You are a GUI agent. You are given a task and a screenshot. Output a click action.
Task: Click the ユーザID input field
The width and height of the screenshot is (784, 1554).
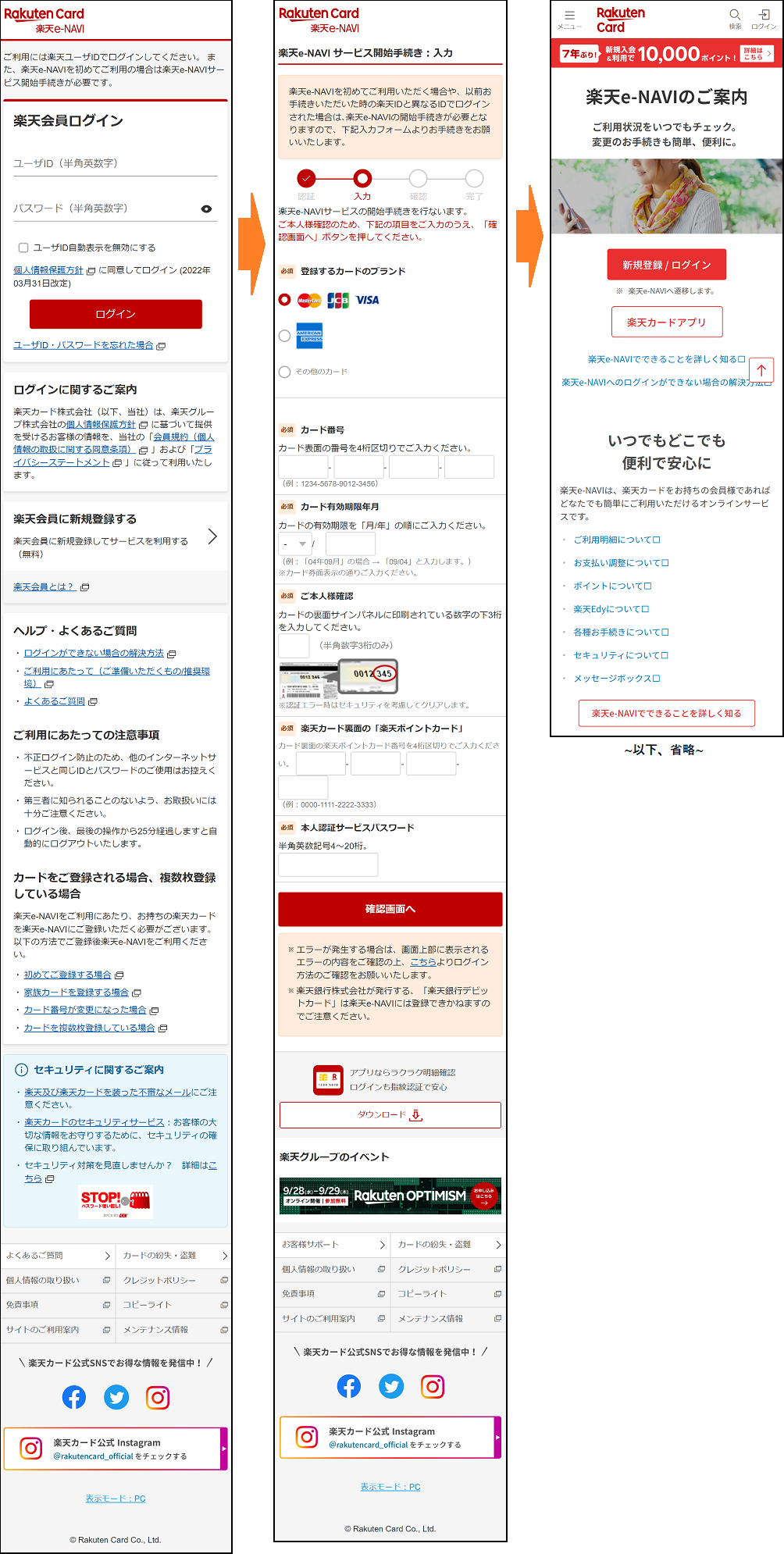pyautogui.click(x=115, y=164)
